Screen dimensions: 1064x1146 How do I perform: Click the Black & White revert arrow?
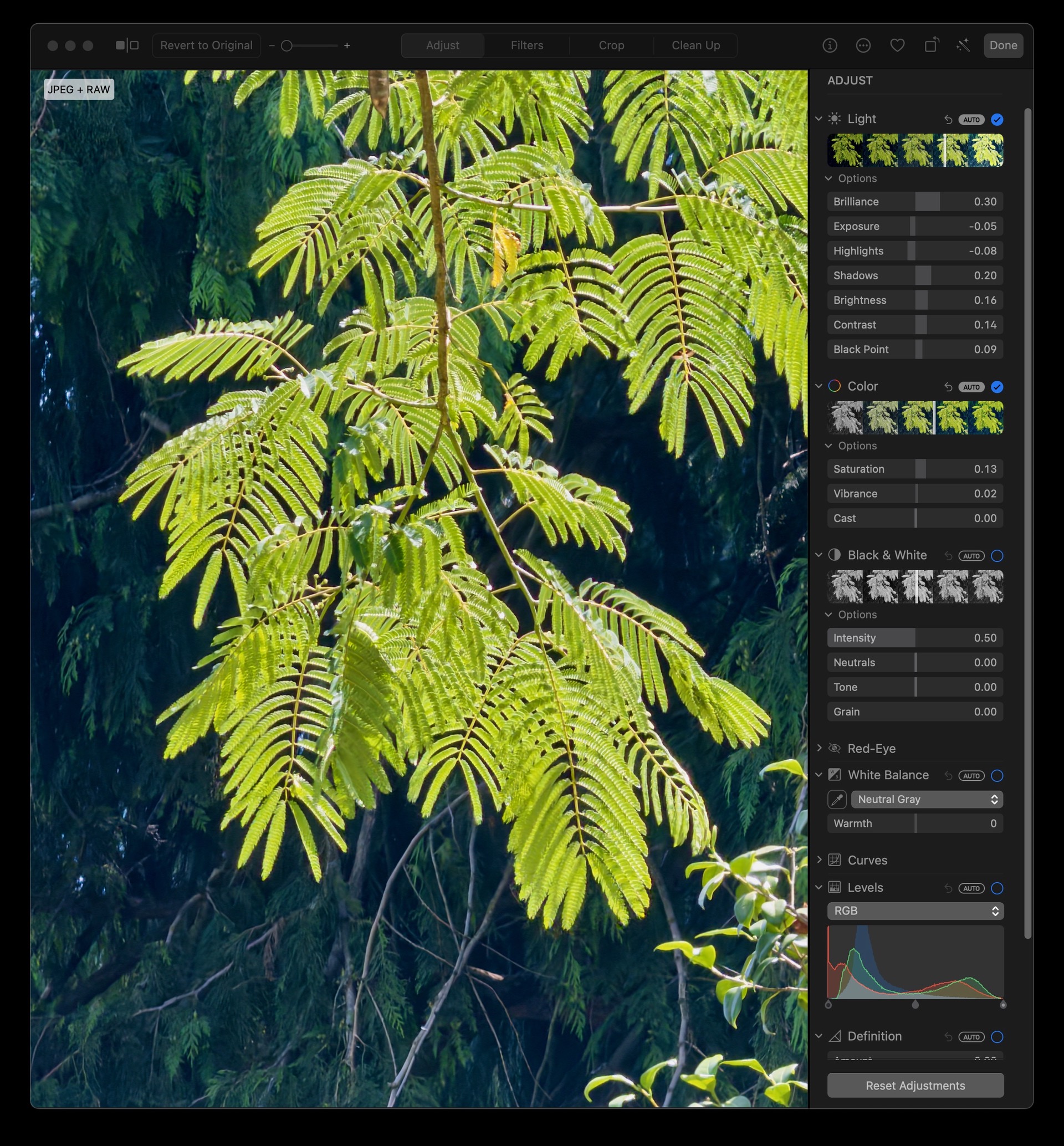pos(948,556)
